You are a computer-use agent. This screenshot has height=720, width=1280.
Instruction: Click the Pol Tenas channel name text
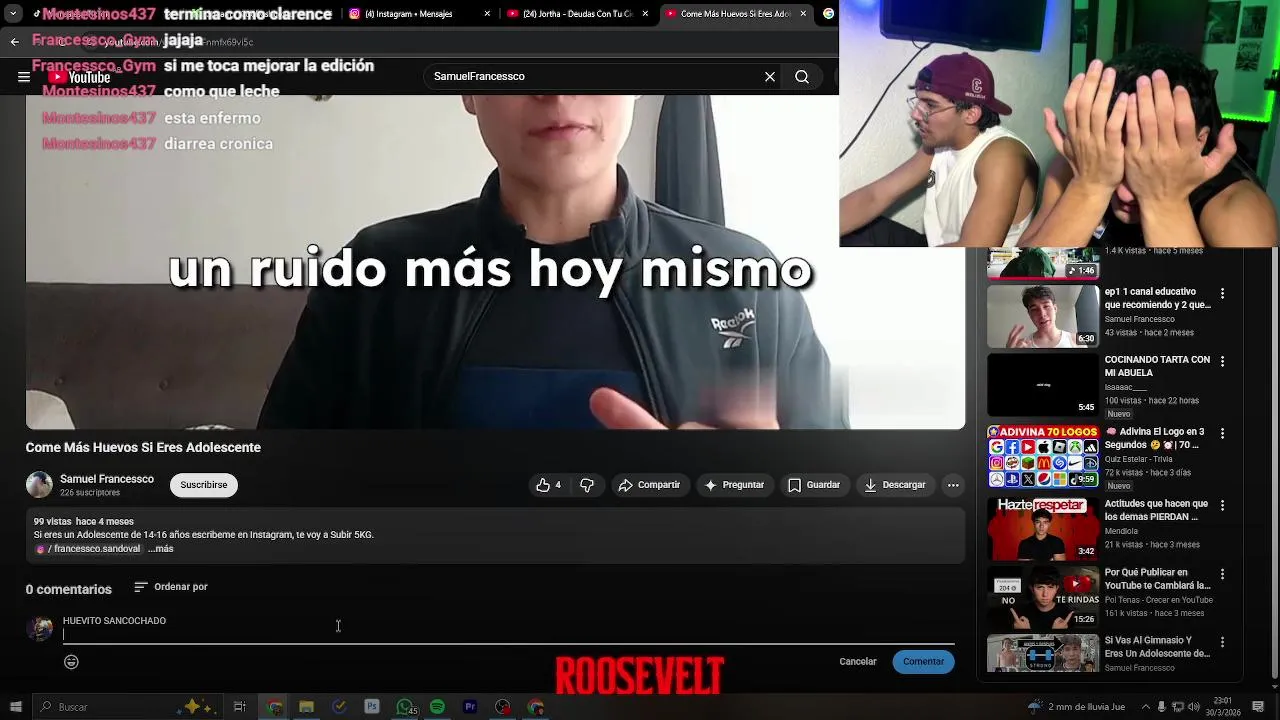(x=1159, y=600)
